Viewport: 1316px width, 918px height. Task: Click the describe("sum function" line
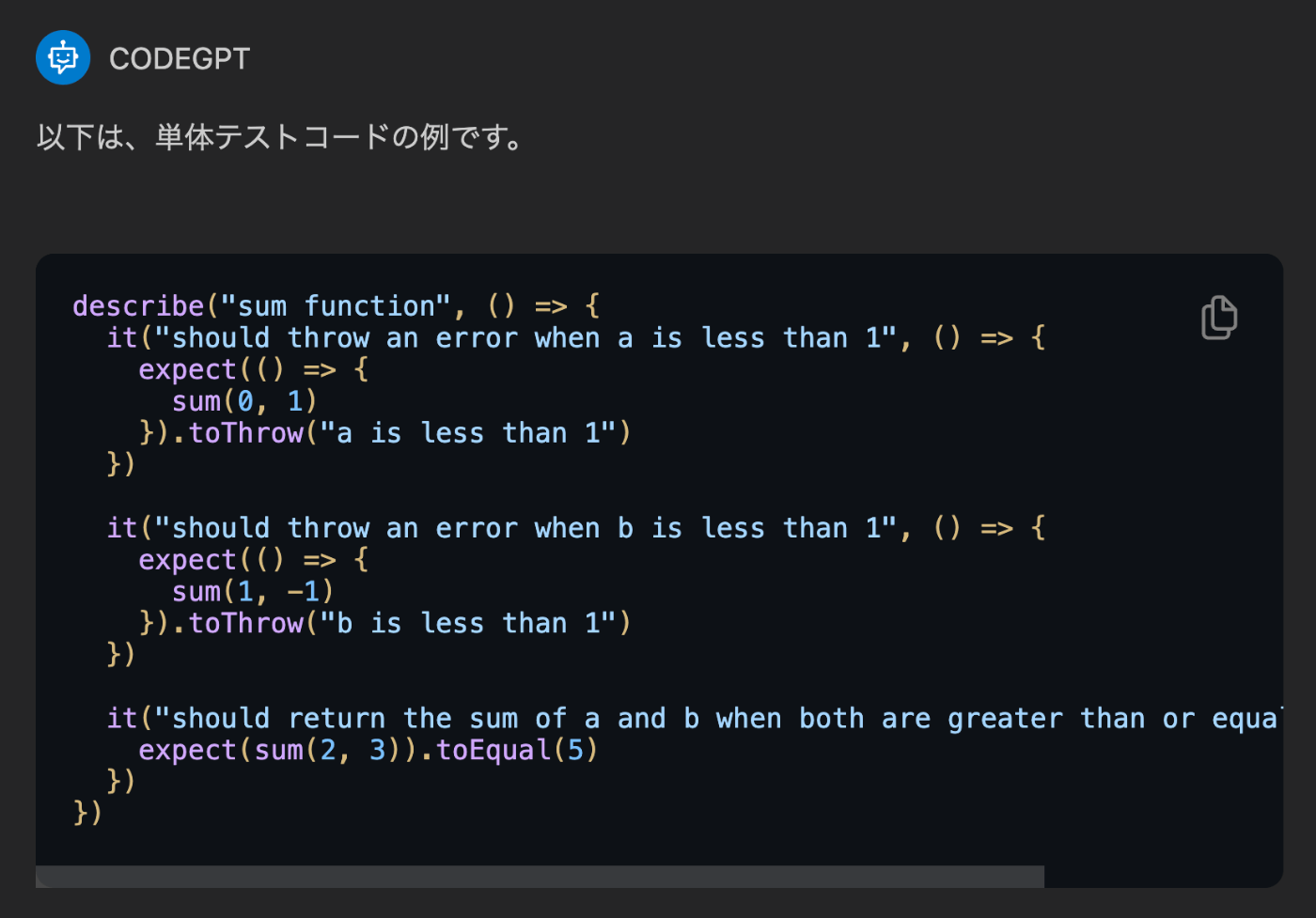pyautogui.click(x=337, y=305)
